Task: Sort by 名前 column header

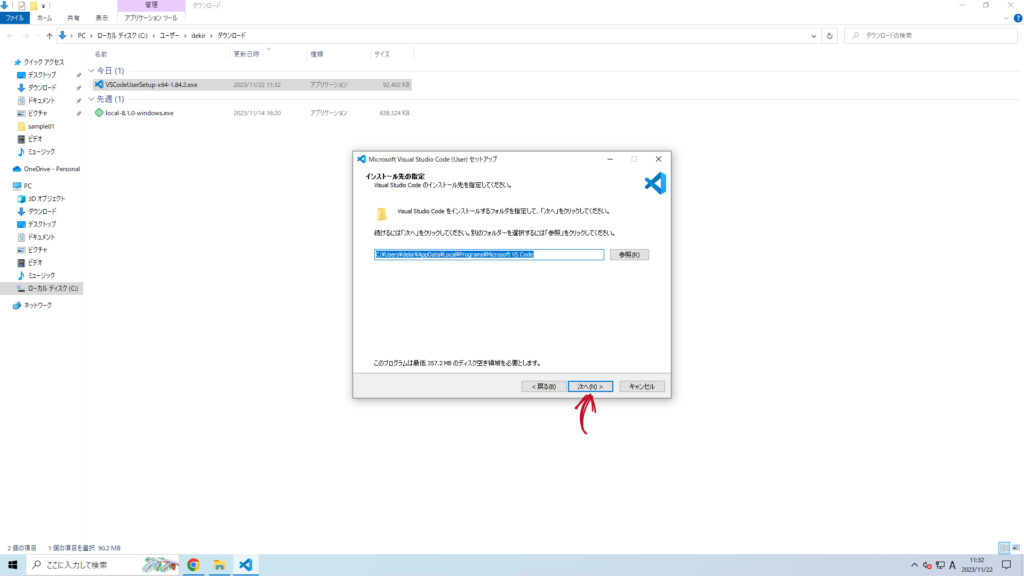Action: click(x=101, y=54)
